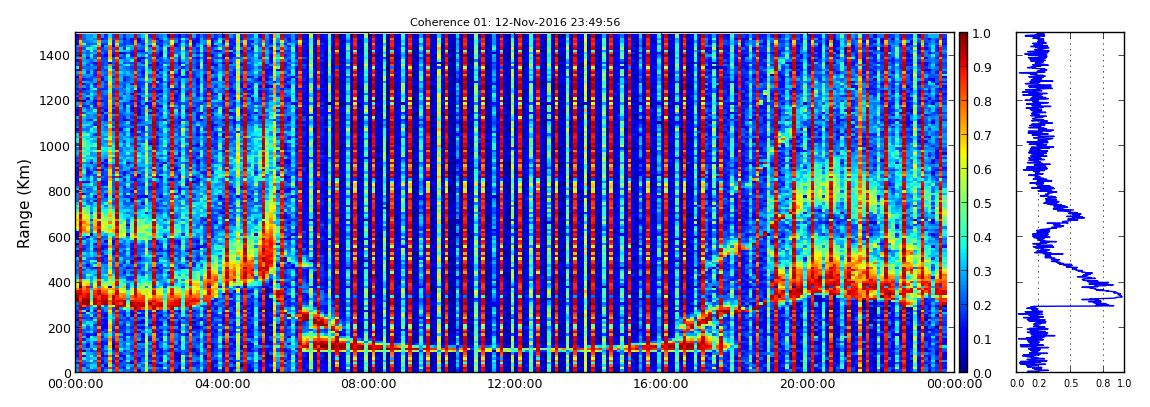Click the colorbar 0.5 tick label
This screenshot has width=1150, height=407.
coord(983,203)
